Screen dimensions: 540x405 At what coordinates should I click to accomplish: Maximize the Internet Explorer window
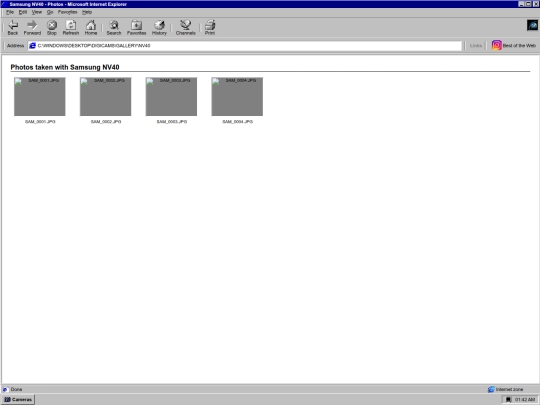(528, 4)
